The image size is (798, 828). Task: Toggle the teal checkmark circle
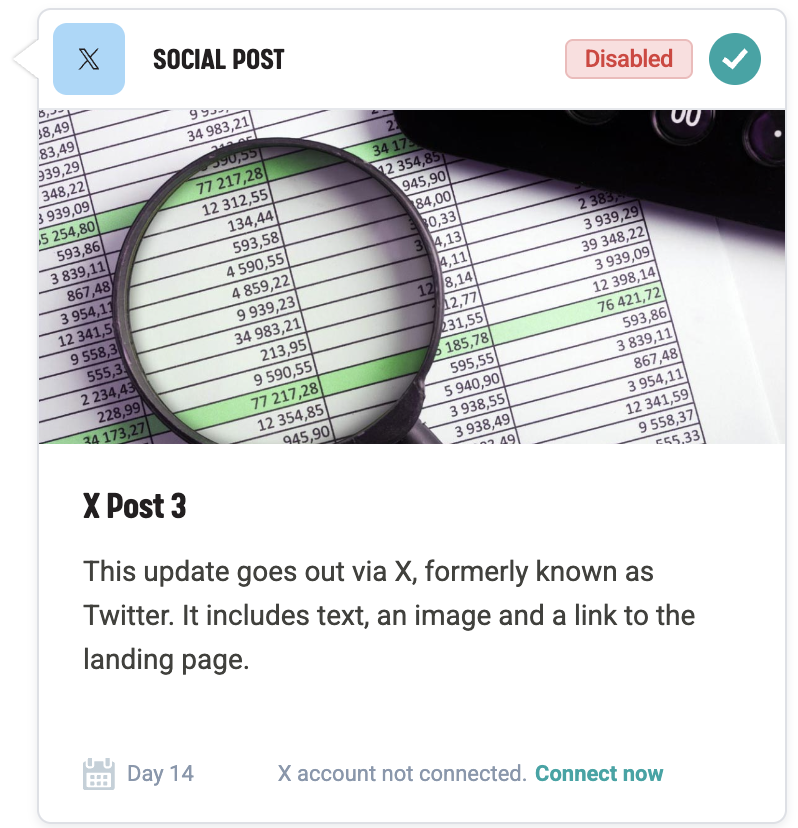(x=735, y=59)
